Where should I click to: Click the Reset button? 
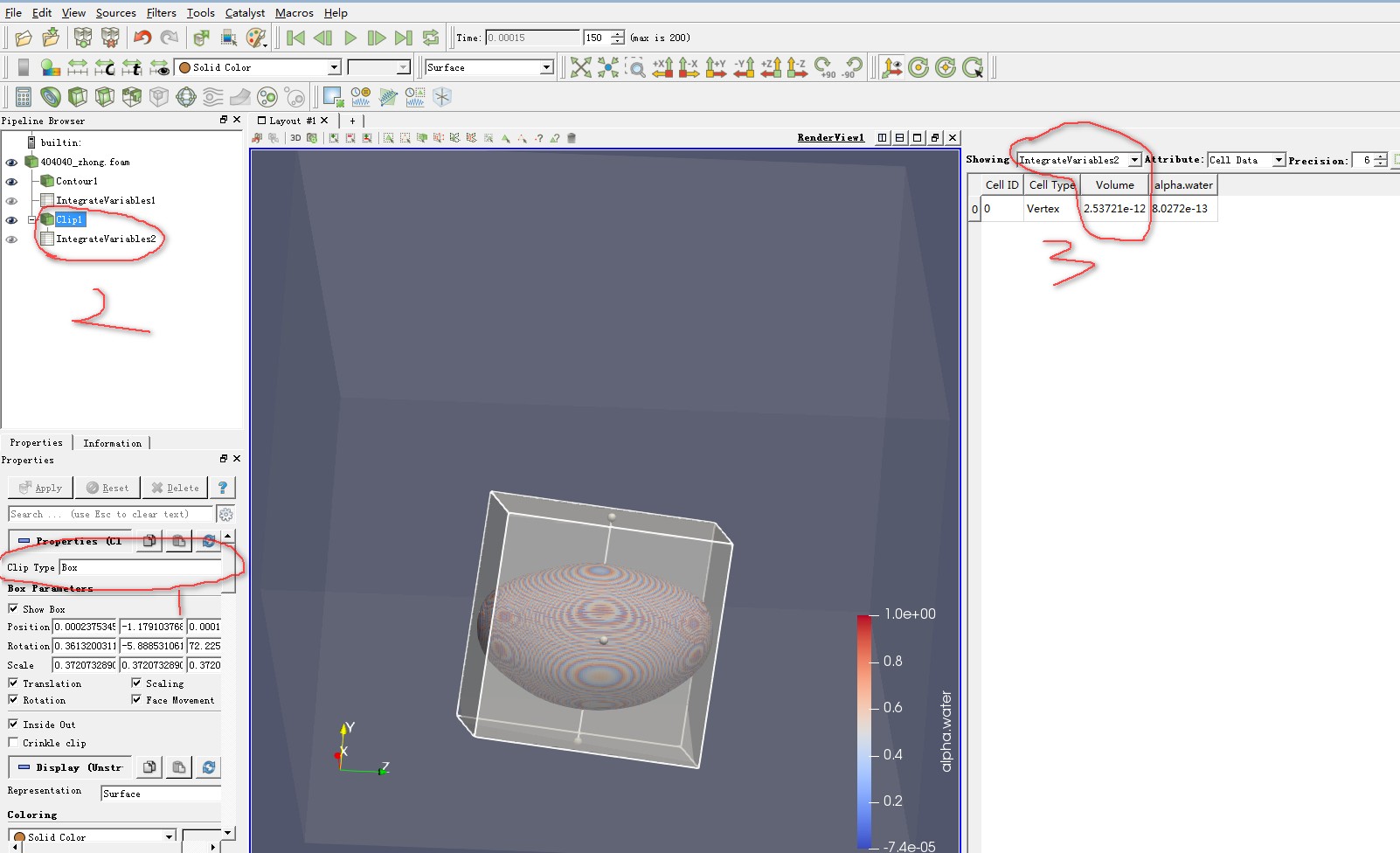(x=107, y=488)
